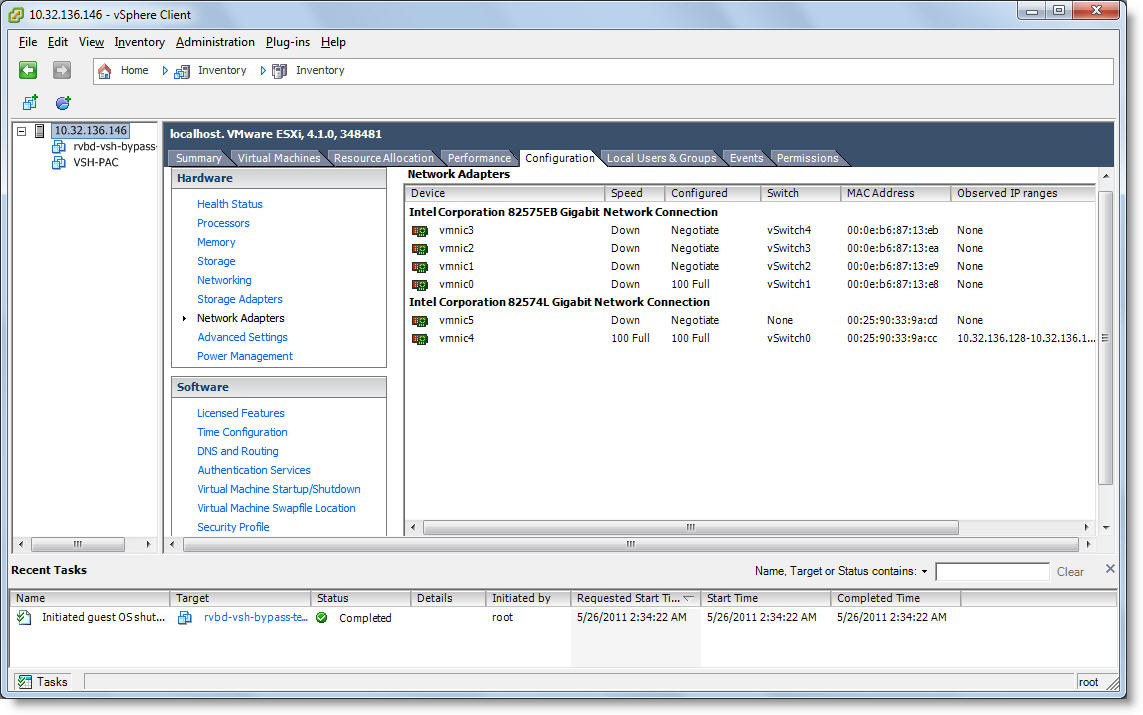Open the View menu
The image size is (1143, 715).
pos(91,42)
